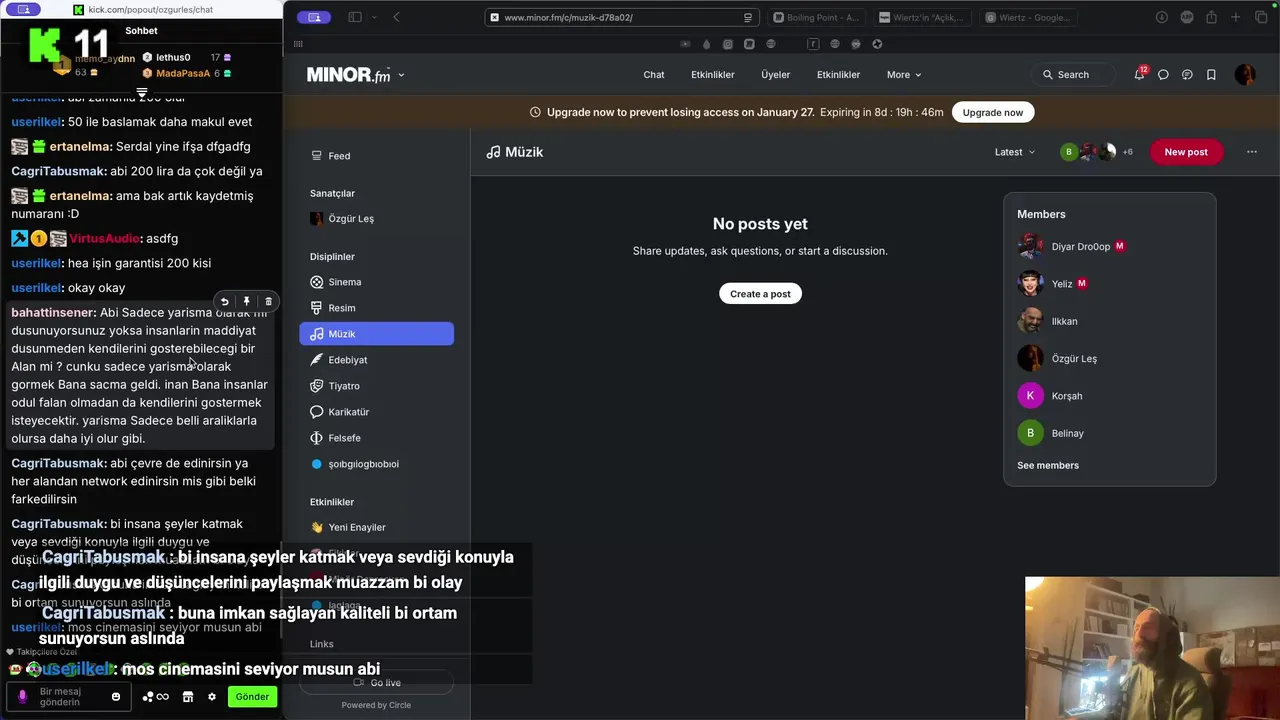This screenshot has width=1280, height=720.
Task: Click reader view icon in address bar
Action: tap(747, 17)
